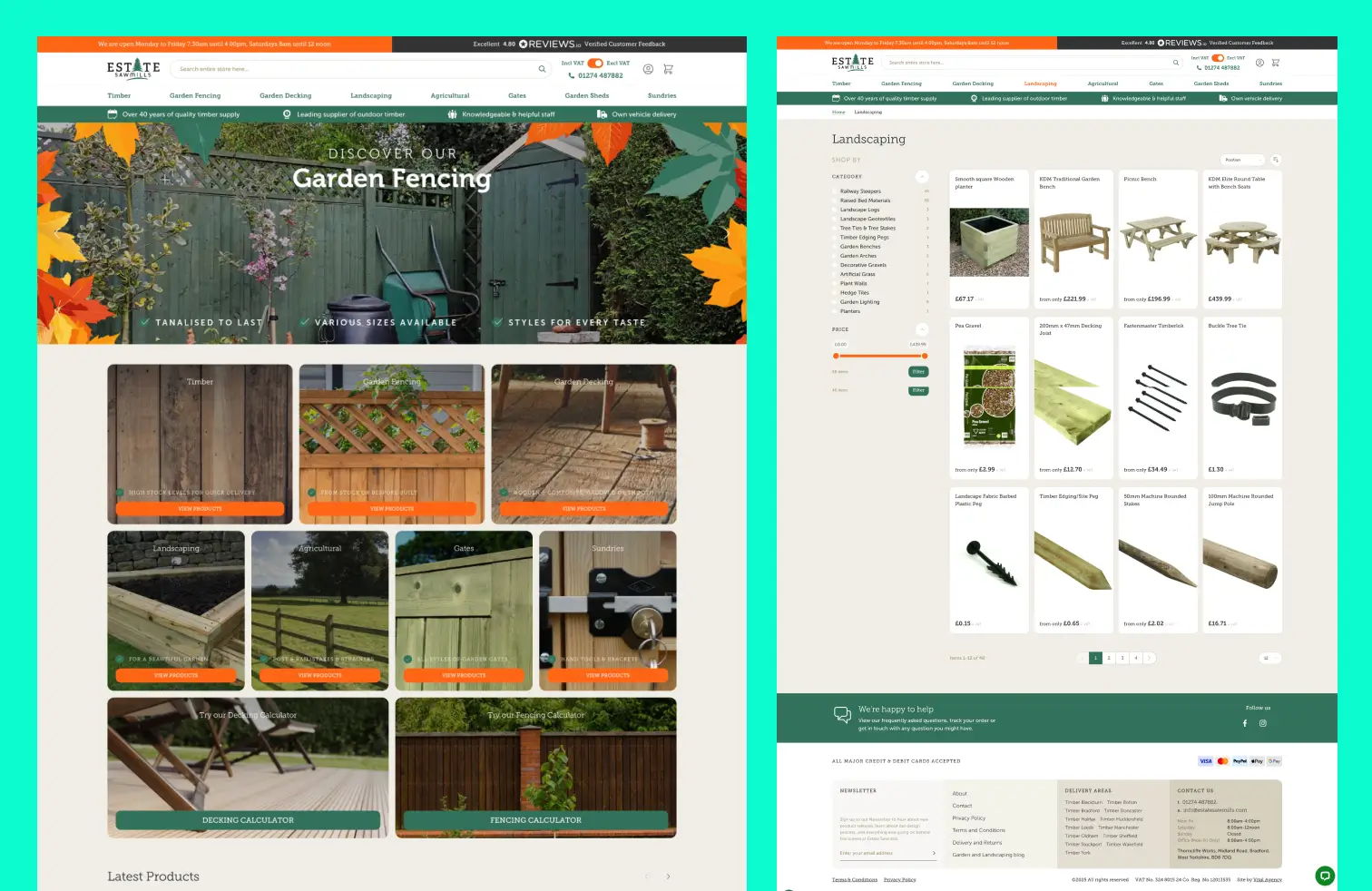Collapse the Category filter section
1372x891 pixels.
[x=922, y=176]
